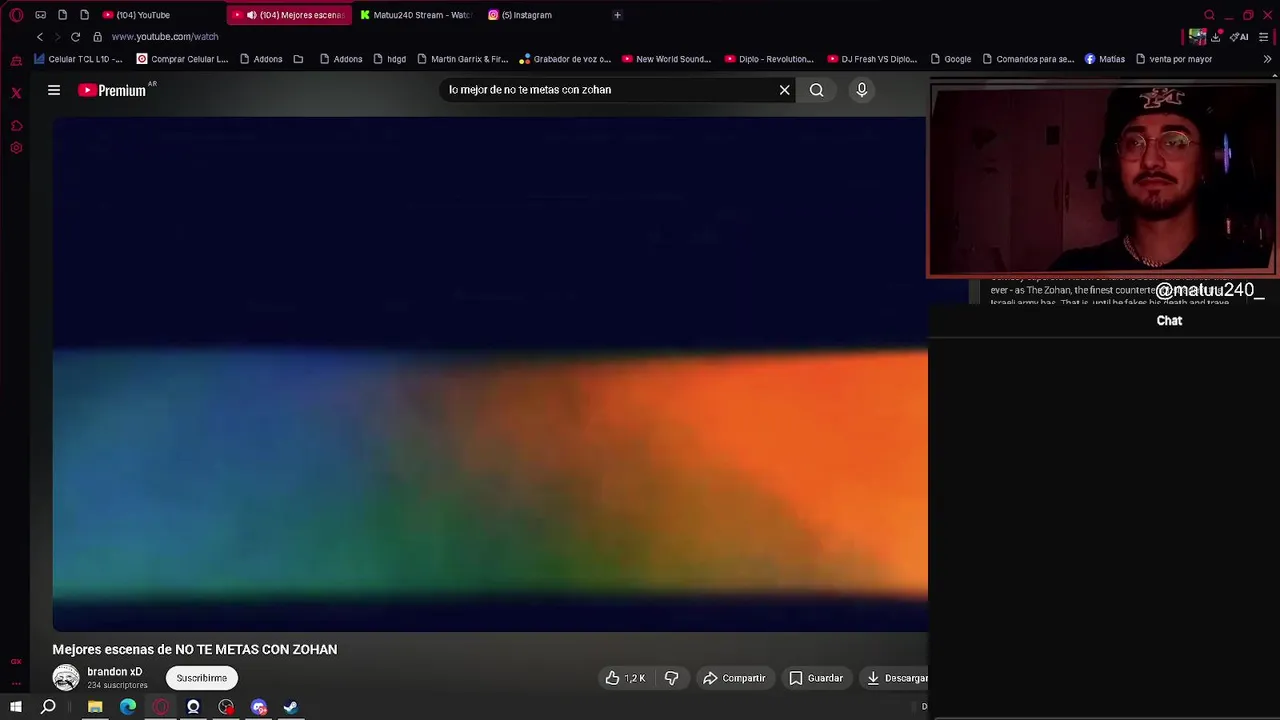Open File Explorer from the taskbar
Screen dimensions: 1280x720
pos(95,707)
